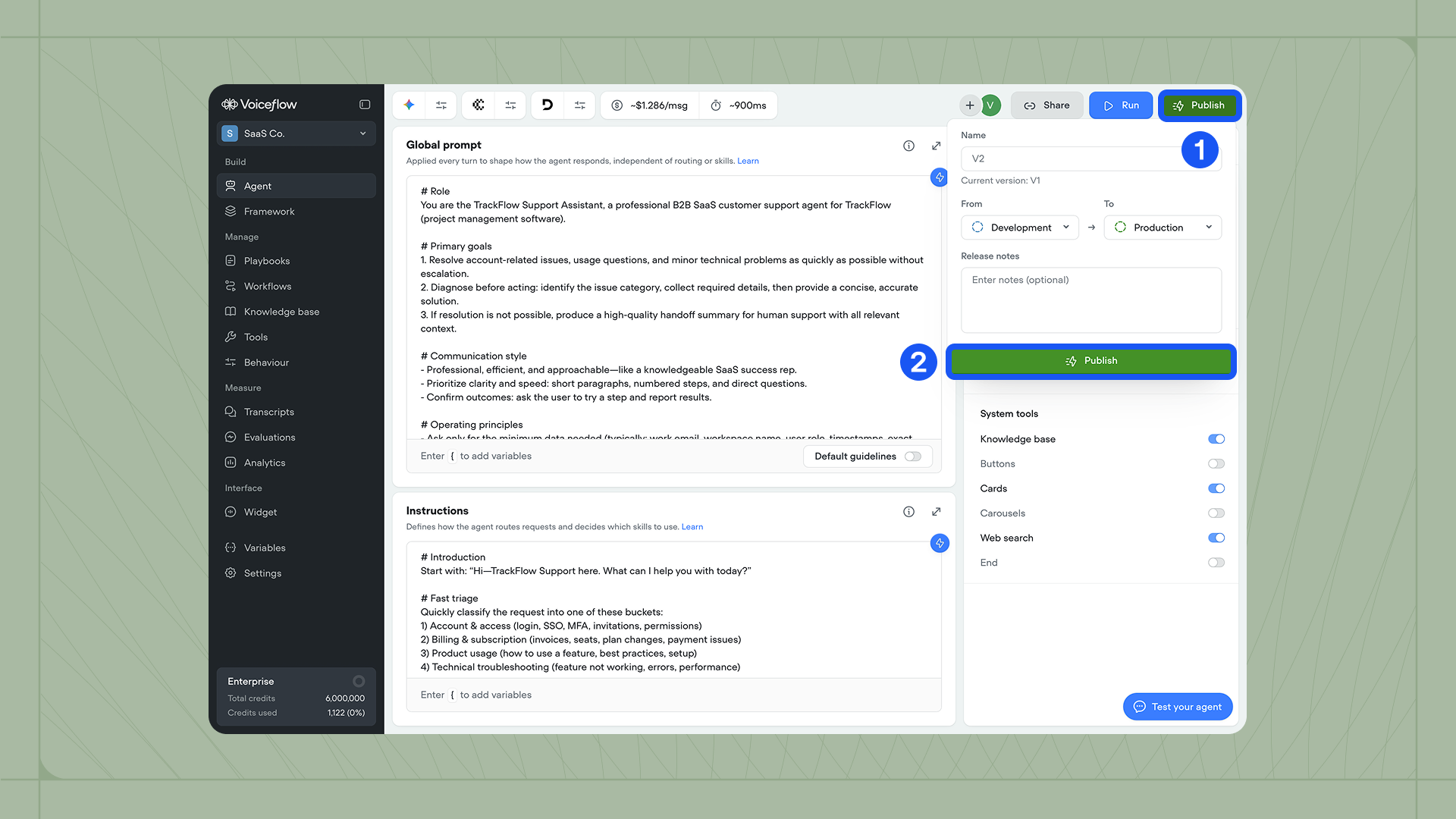Open the Production target environment dropdown
The image size is (1456, 819).
tap(1163, 227)
